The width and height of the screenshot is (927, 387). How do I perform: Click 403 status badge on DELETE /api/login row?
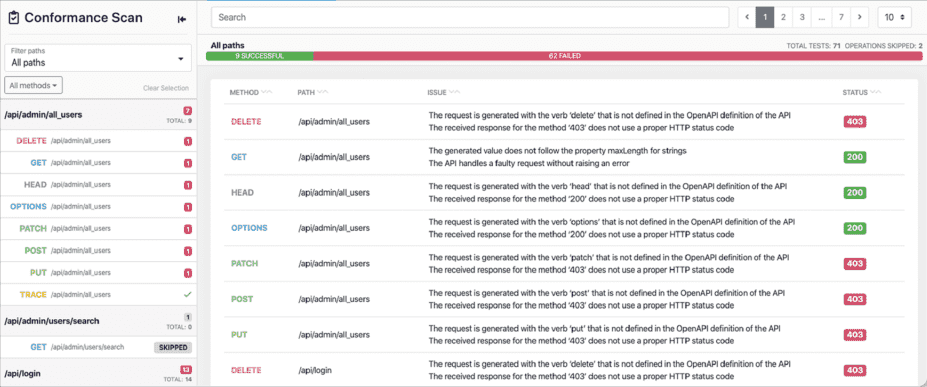tap(855, 370)
